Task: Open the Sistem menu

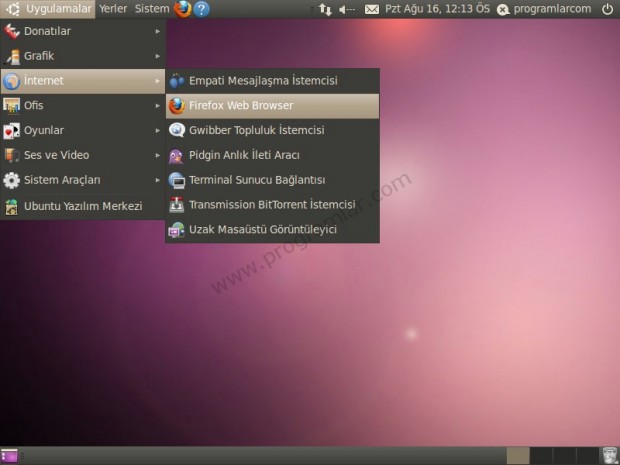Action: [x=152, y=9]
